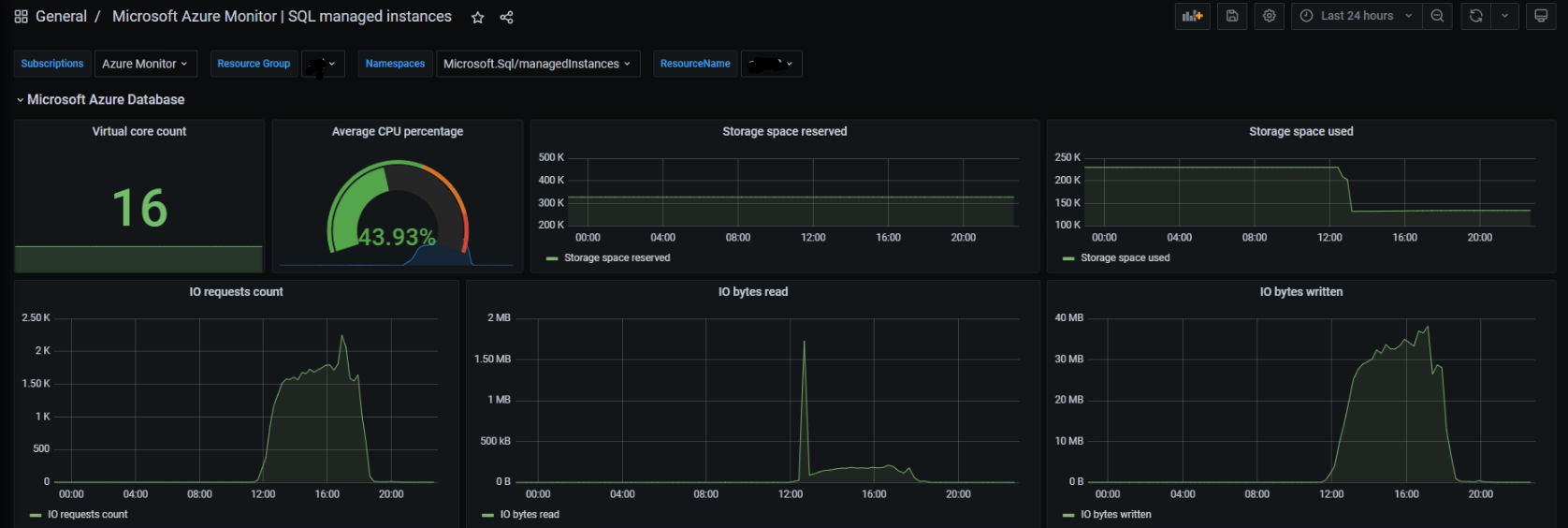Open the Last 24 hours time picker

click(x=1357, y=16)
